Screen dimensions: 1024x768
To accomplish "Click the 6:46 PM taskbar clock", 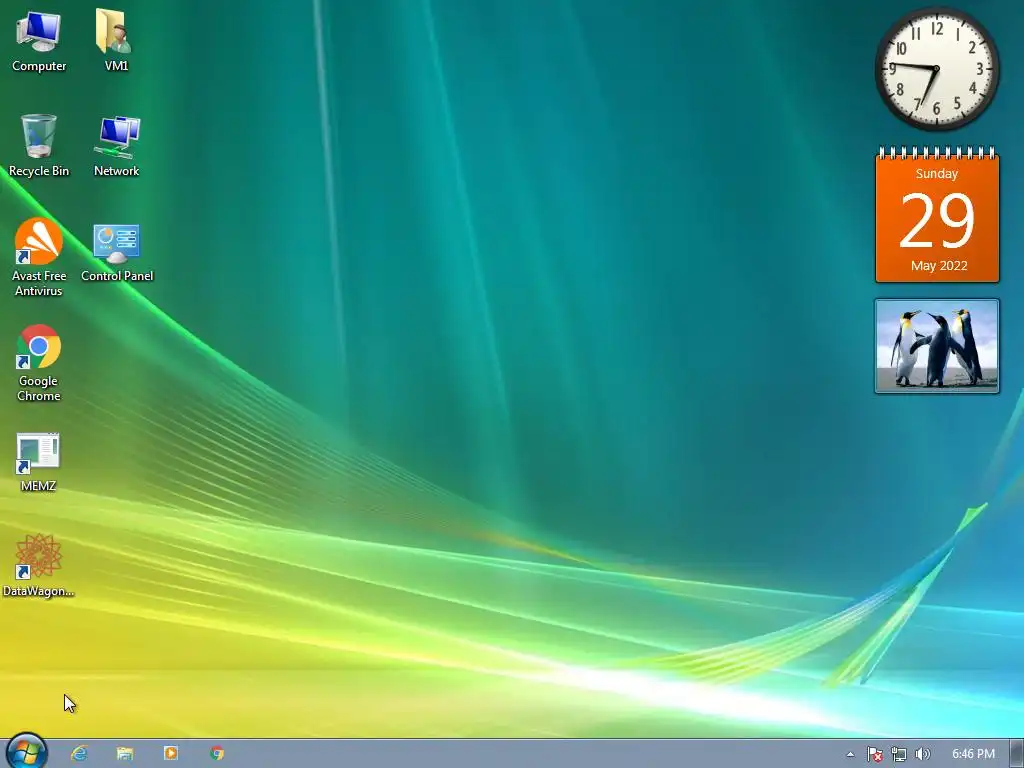I will tap(973, 754).
